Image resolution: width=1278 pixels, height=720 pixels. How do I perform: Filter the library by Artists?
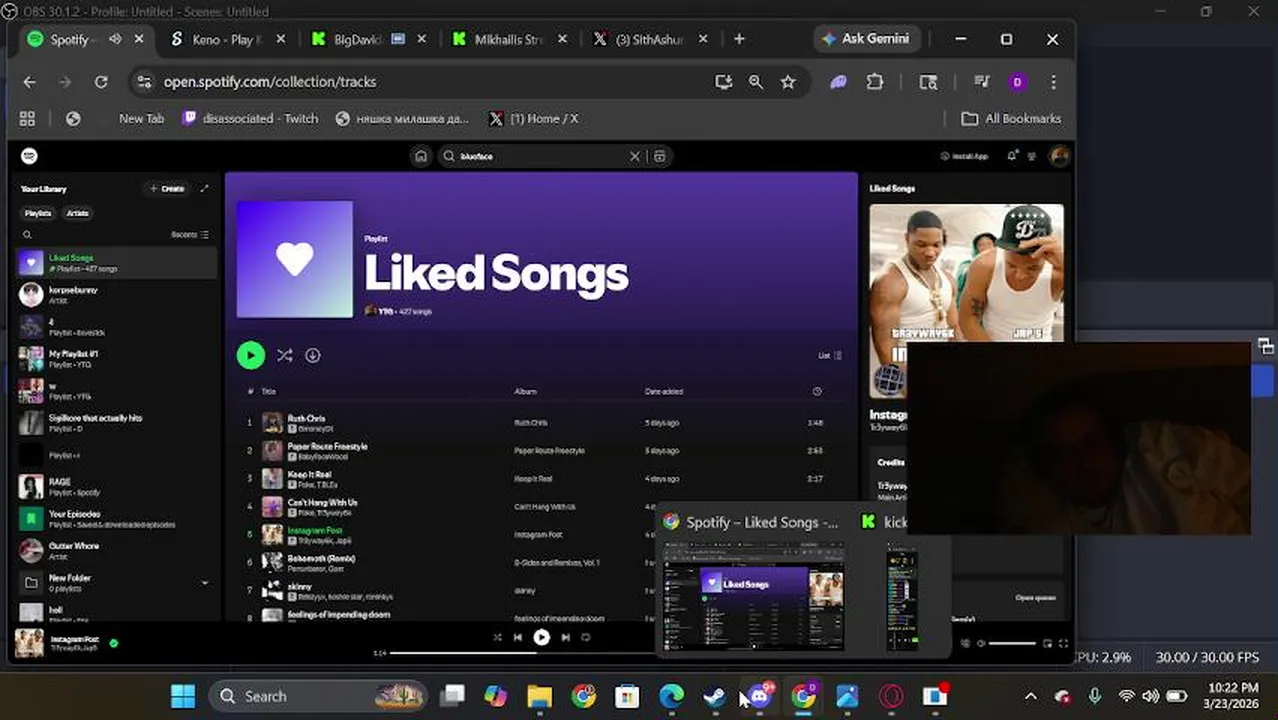tap(78, 213)
